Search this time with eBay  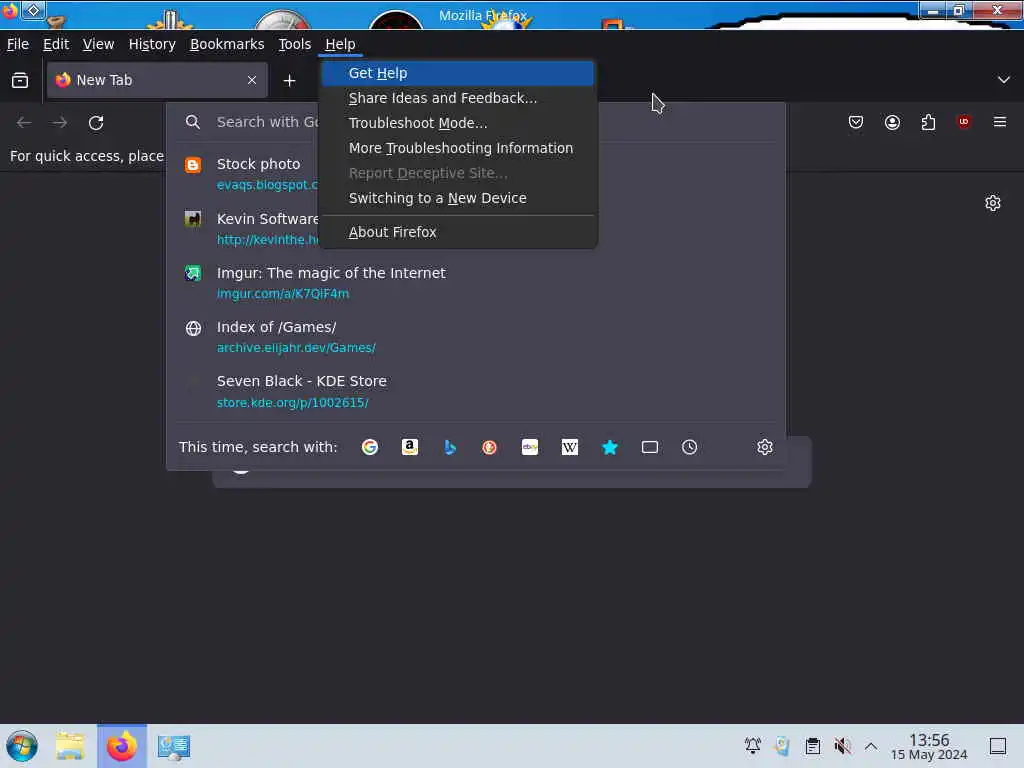[530, 447]
